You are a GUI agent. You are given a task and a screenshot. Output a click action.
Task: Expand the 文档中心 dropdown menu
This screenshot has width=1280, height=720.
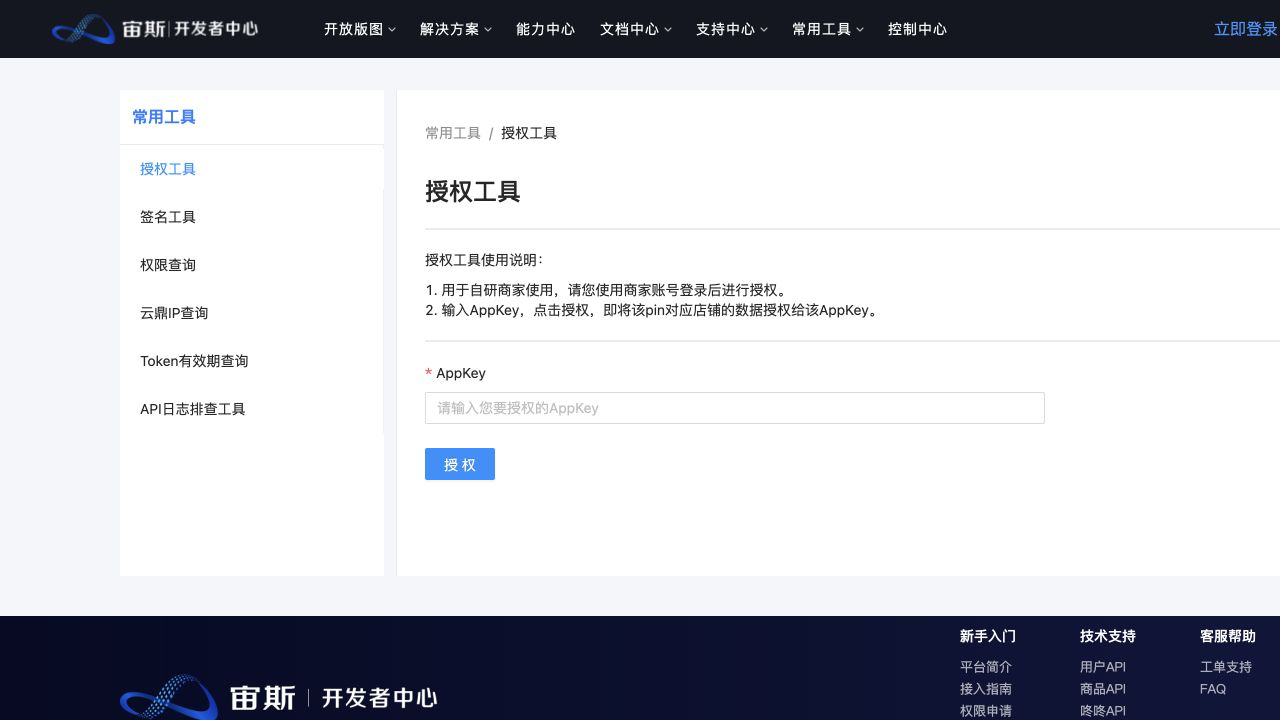click(636, 29)
